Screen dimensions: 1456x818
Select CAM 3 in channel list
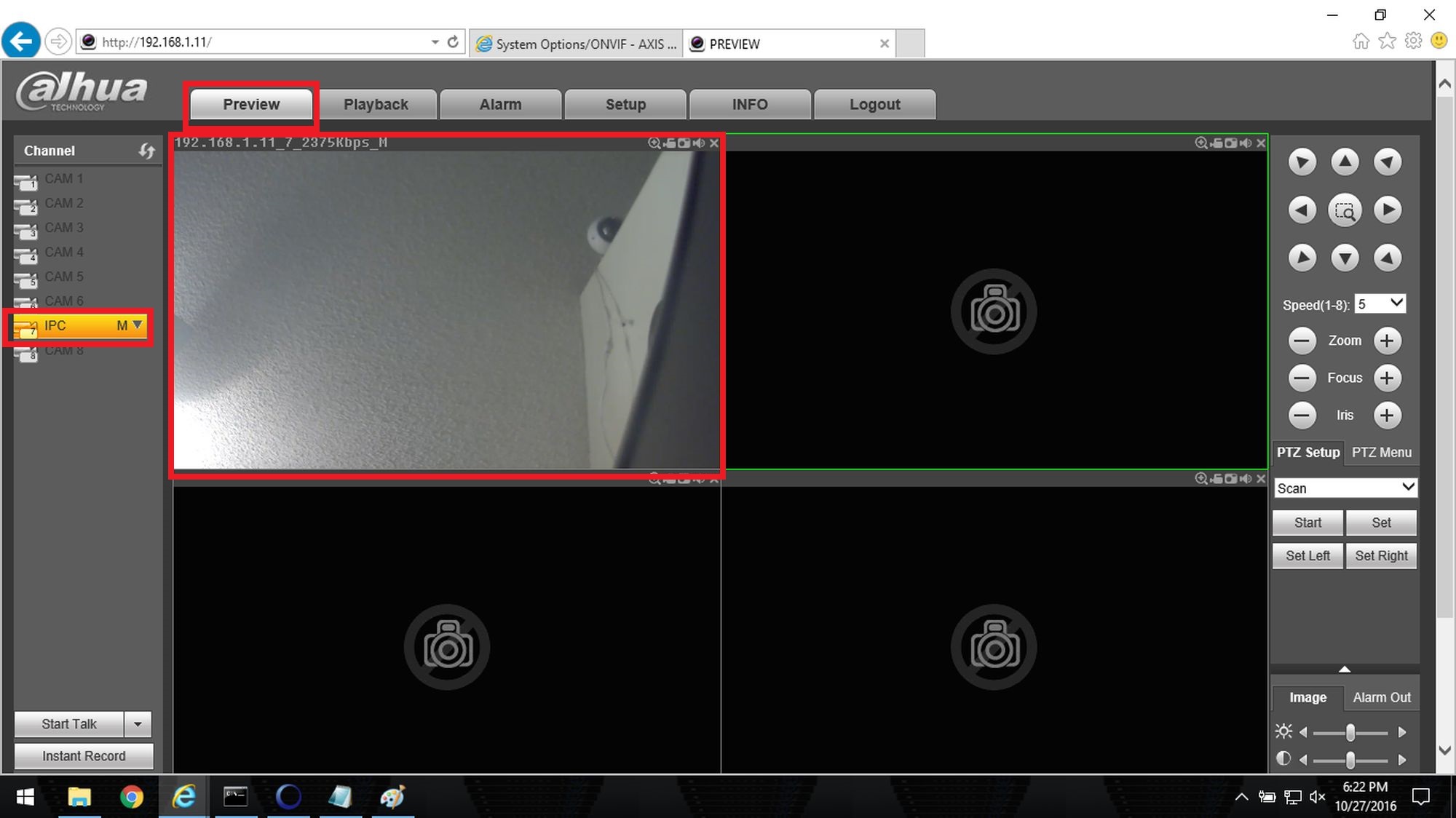click(x=64, y=228)
